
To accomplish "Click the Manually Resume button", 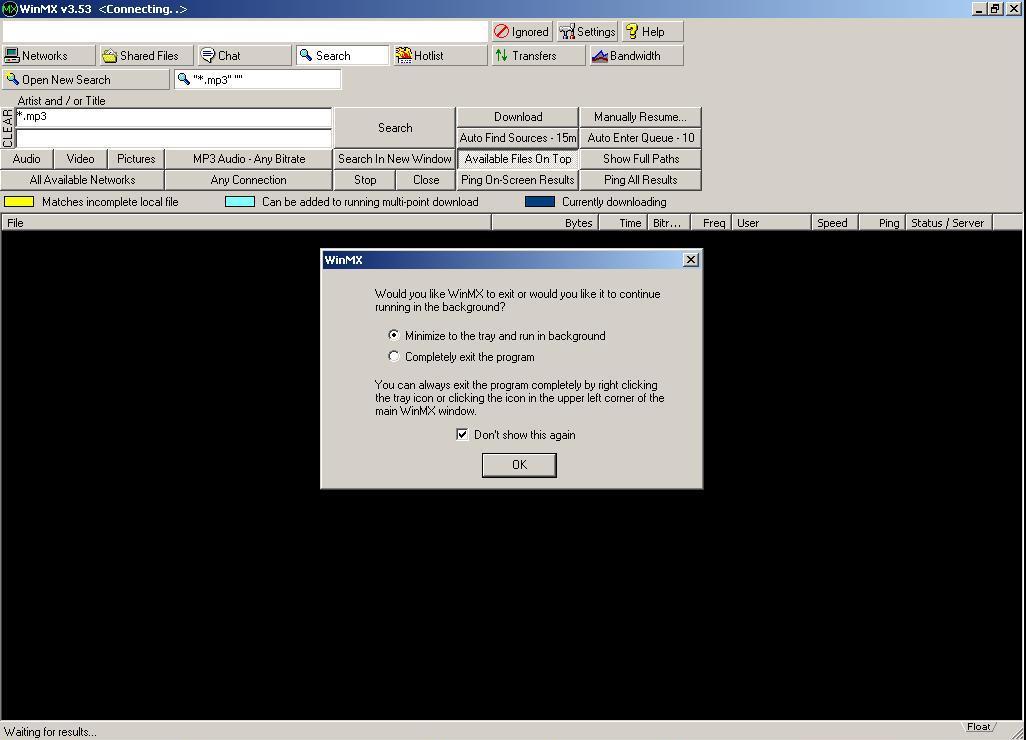I will point(641,117).
